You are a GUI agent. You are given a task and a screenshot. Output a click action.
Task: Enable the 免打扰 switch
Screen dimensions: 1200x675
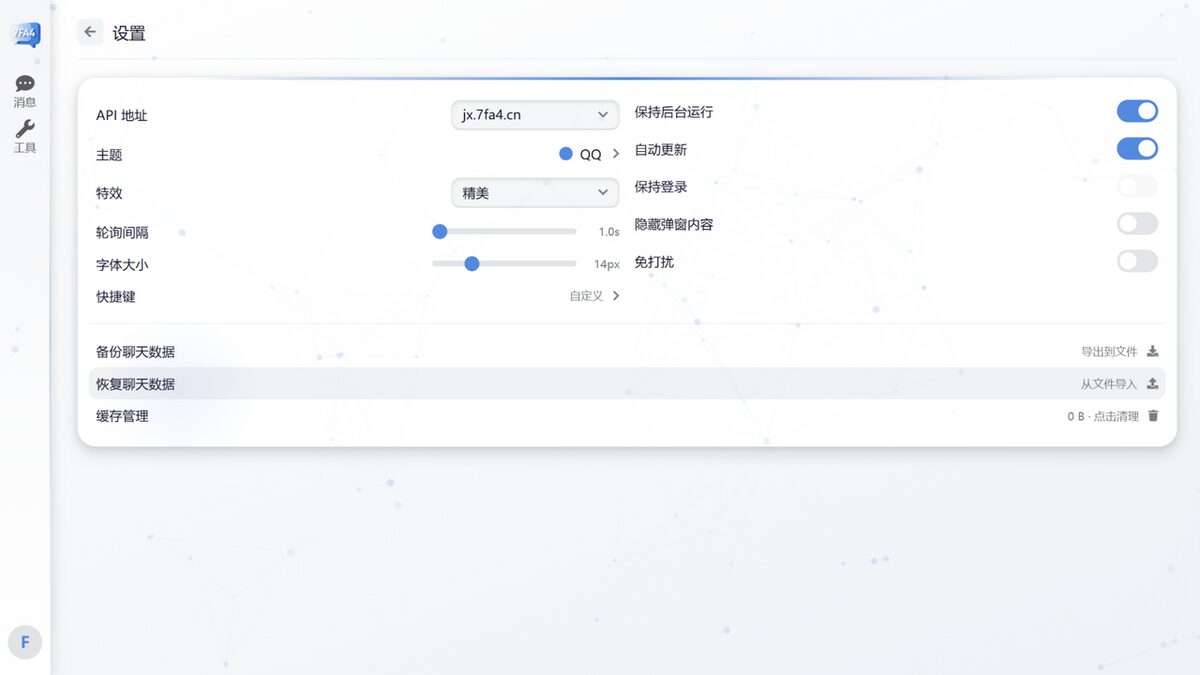(x=1137, y=261)
